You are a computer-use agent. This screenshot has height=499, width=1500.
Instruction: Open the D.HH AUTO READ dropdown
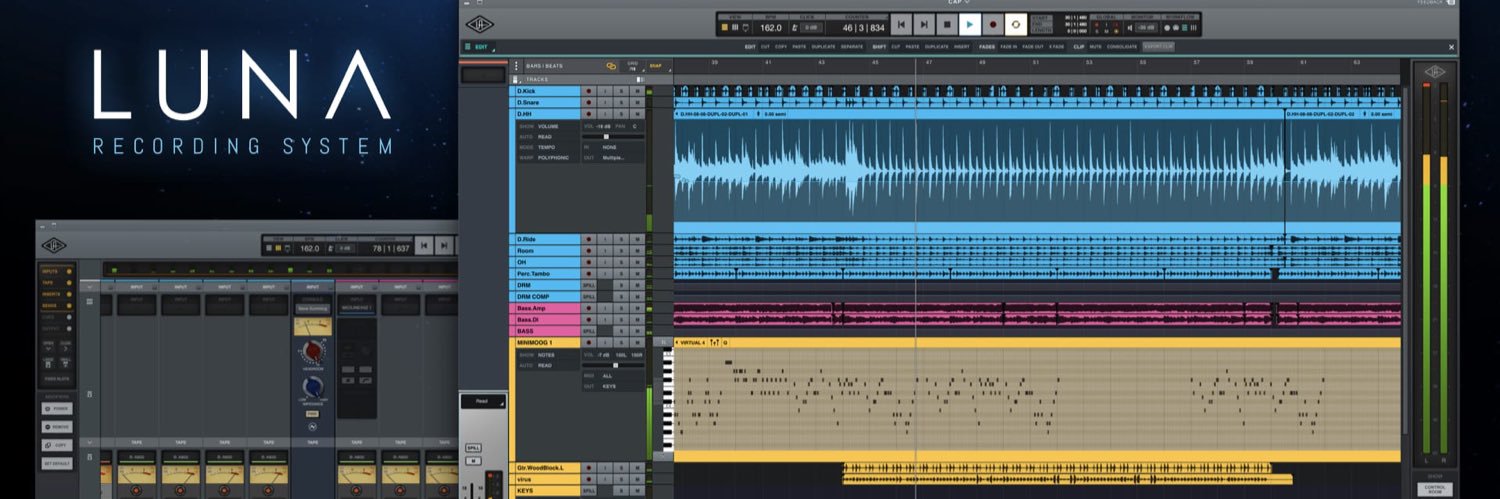(547, 137)
